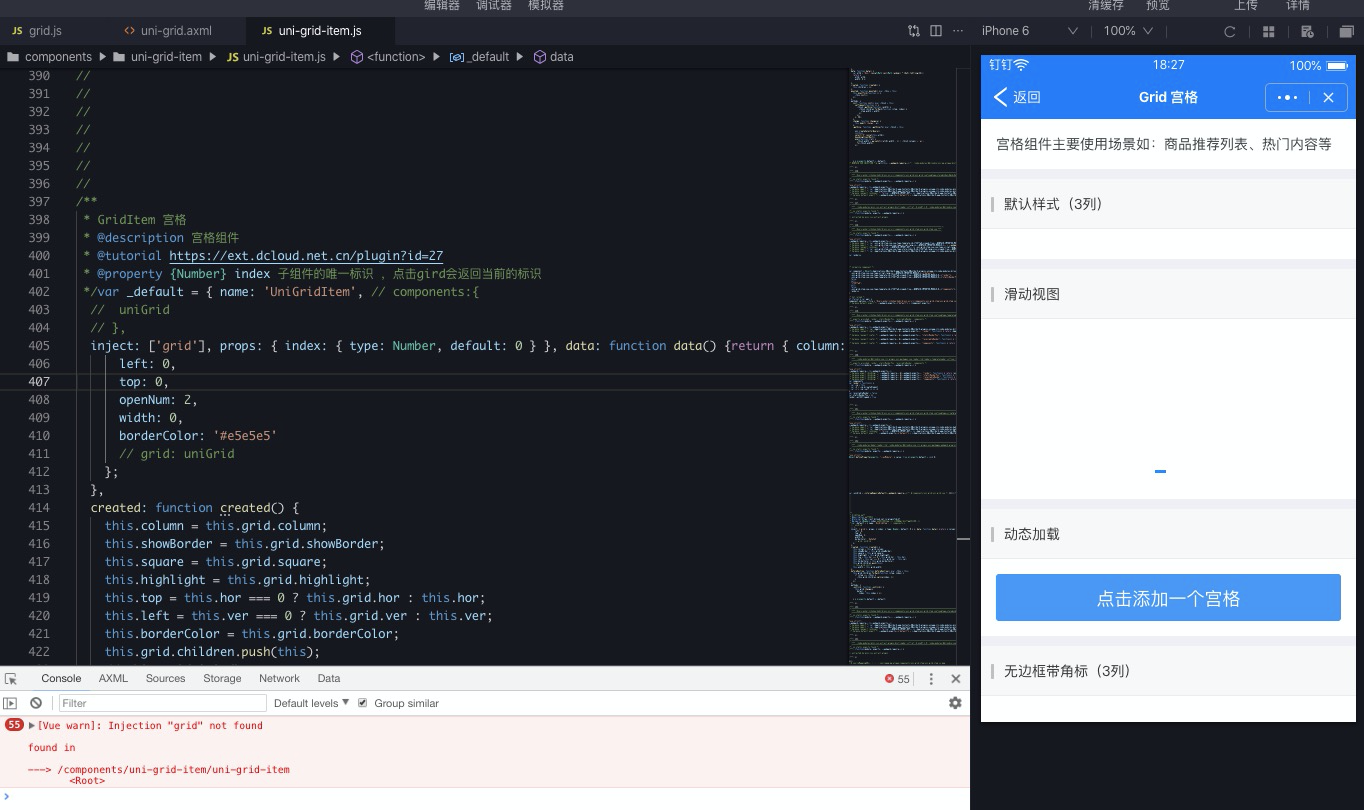This screenshot has height=810, width=1364.
Task: Open the Default levels dropdown
Action: 308,703
